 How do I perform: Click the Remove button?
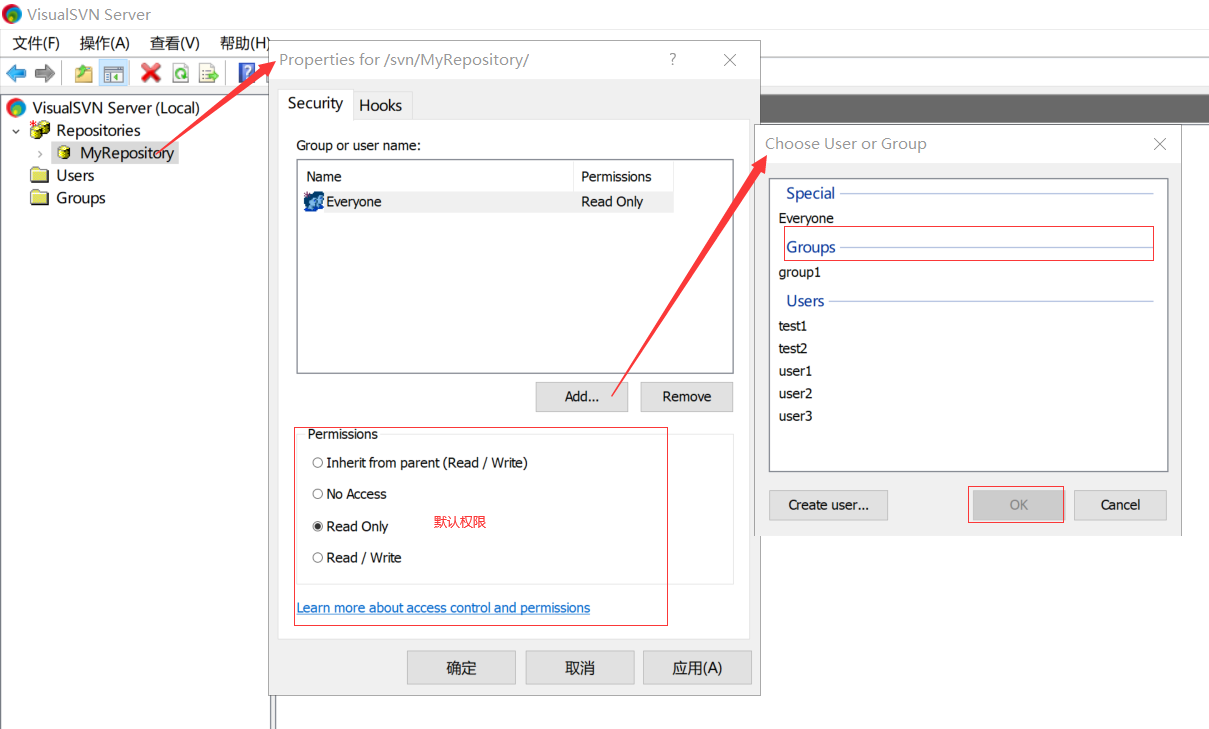tap(687, 396)
